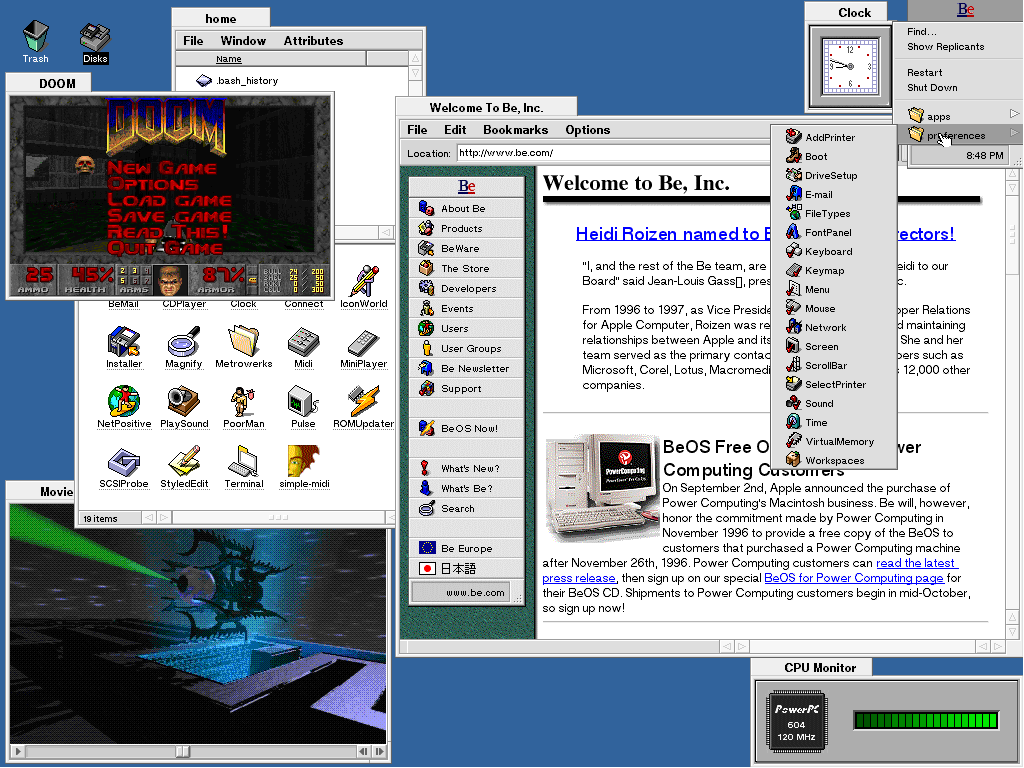Select Quit Game in DOOM menu
This screenshot has width=1024, height=768.
165,248
